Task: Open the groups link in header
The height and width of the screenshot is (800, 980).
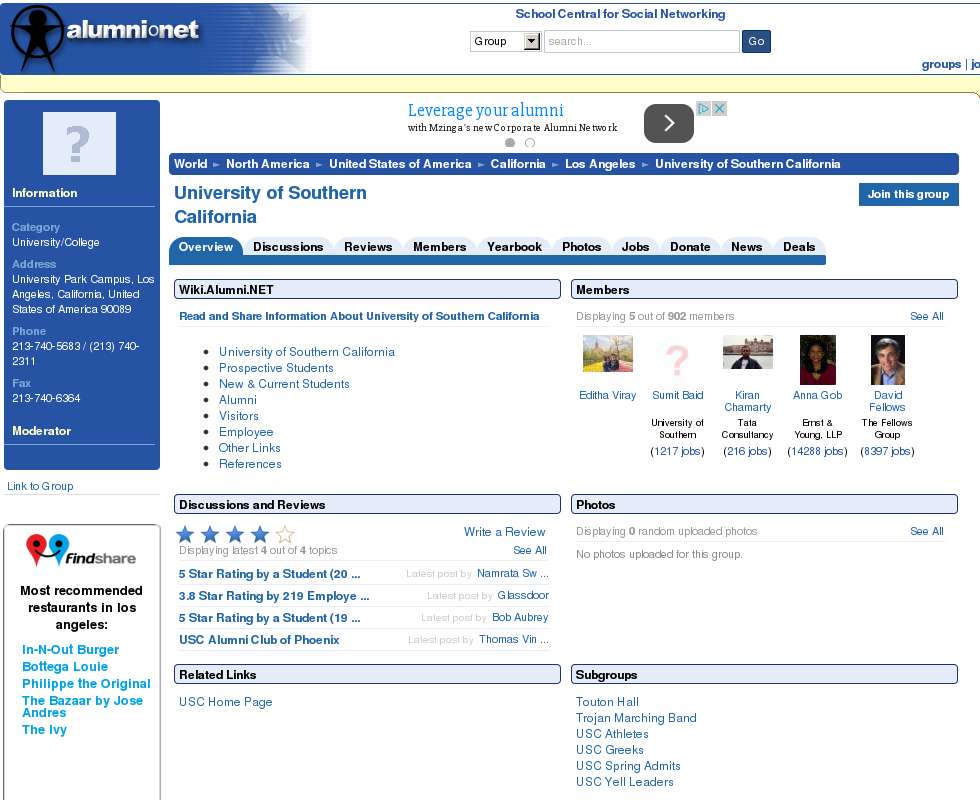Action: 941,64
